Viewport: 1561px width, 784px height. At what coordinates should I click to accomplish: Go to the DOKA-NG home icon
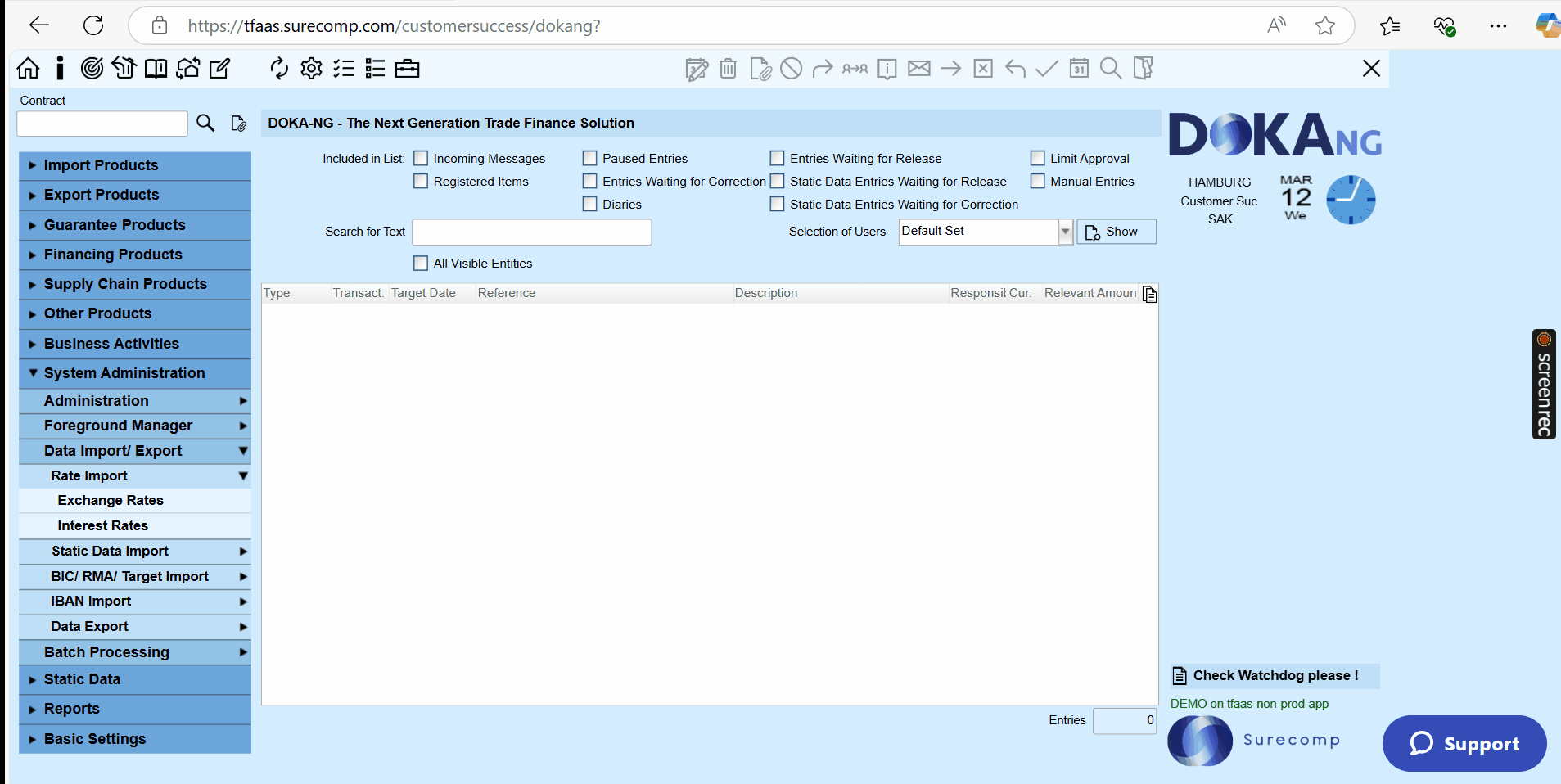28,68
